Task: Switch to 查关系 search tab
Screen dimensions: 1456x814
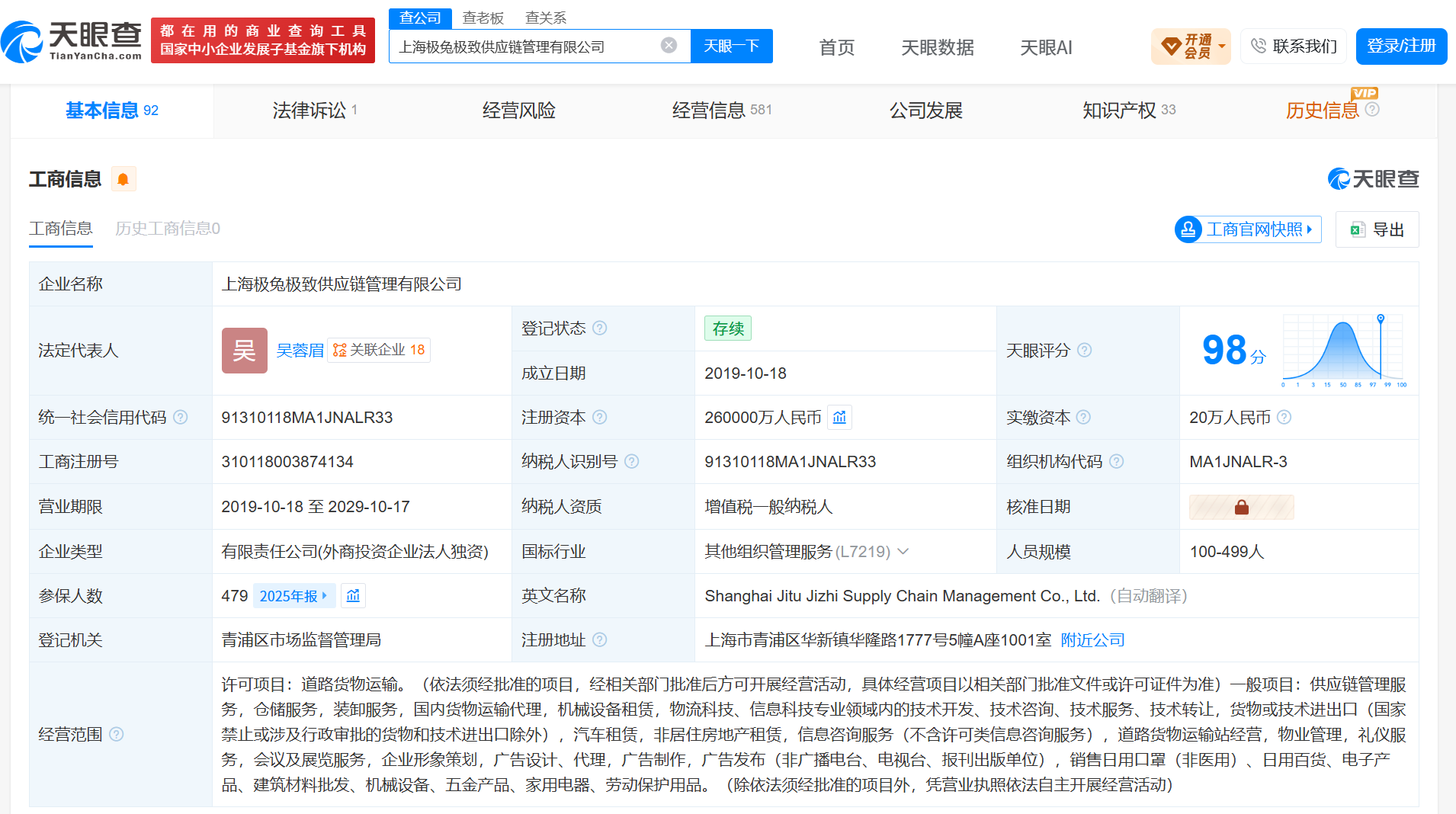Action: click(x=546, y=18)
